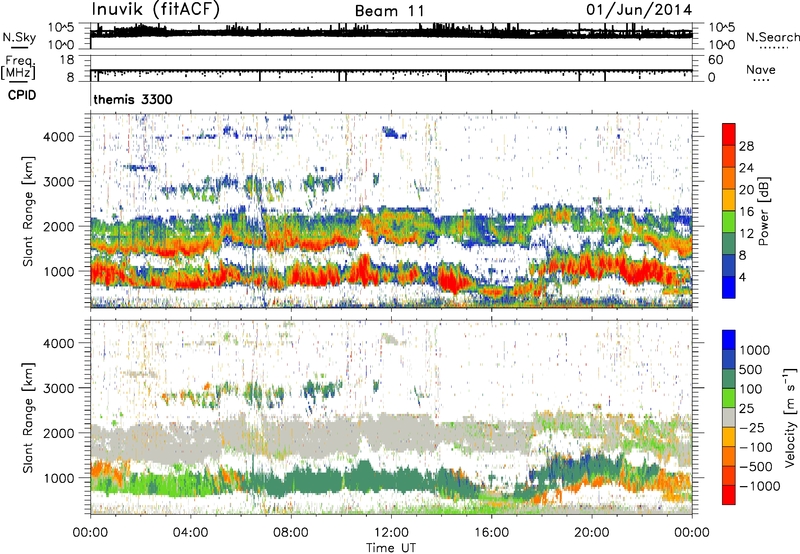Click the right-side '10^5' N.Search tick
The width and height of the screenshot is (800, 554).
(721, 28)
